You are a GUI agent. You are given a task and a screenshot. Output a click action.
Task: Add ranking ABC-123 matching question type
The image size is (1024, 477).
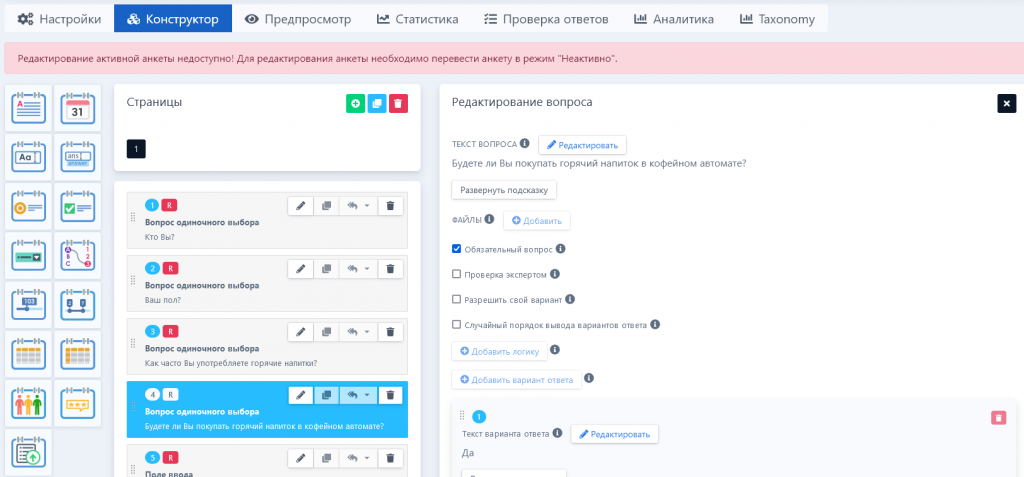78,255
